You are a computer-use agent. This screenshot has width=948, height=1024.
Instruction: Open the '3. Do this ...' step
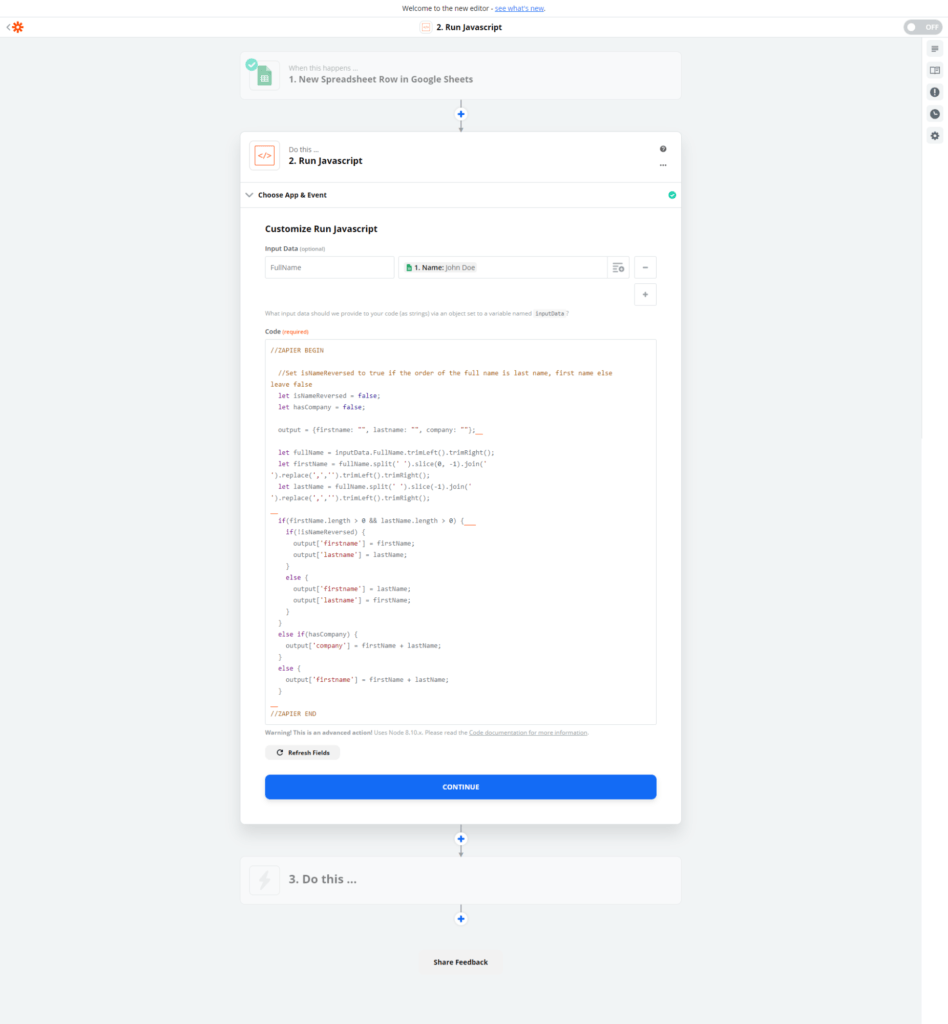click(x=460, y=880)
